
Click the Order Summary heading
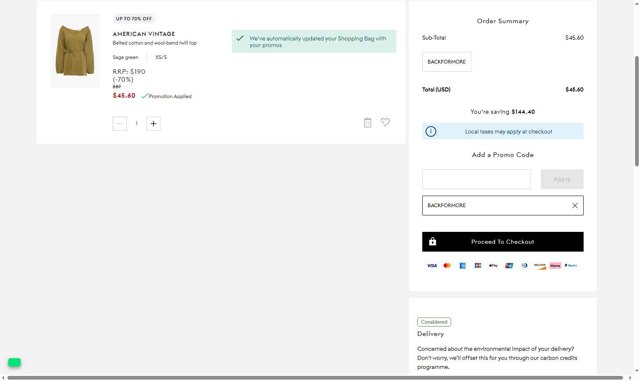(x=502, y=21)
